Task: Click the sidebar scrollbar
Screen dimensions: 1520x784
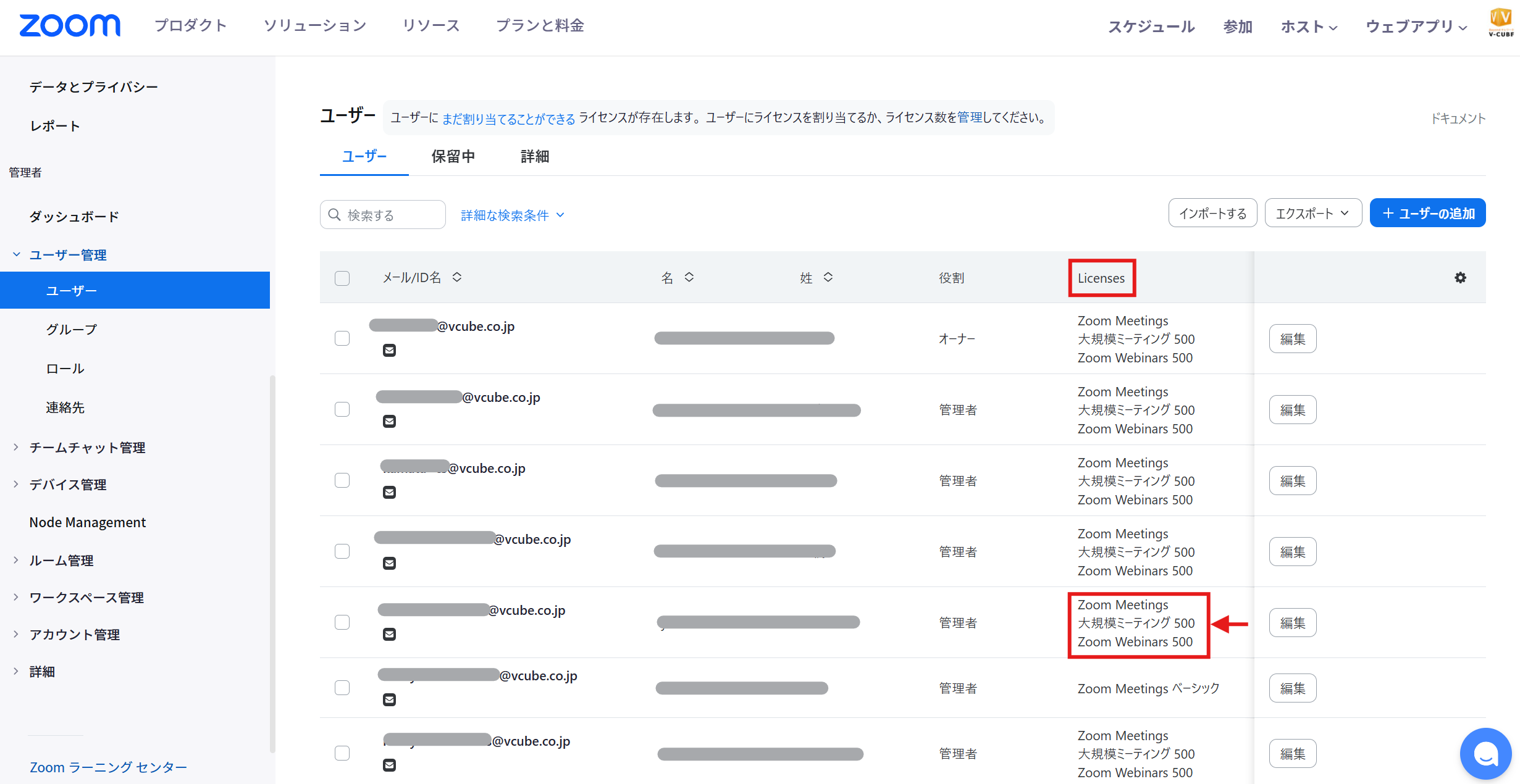Action: coord(272,564)
